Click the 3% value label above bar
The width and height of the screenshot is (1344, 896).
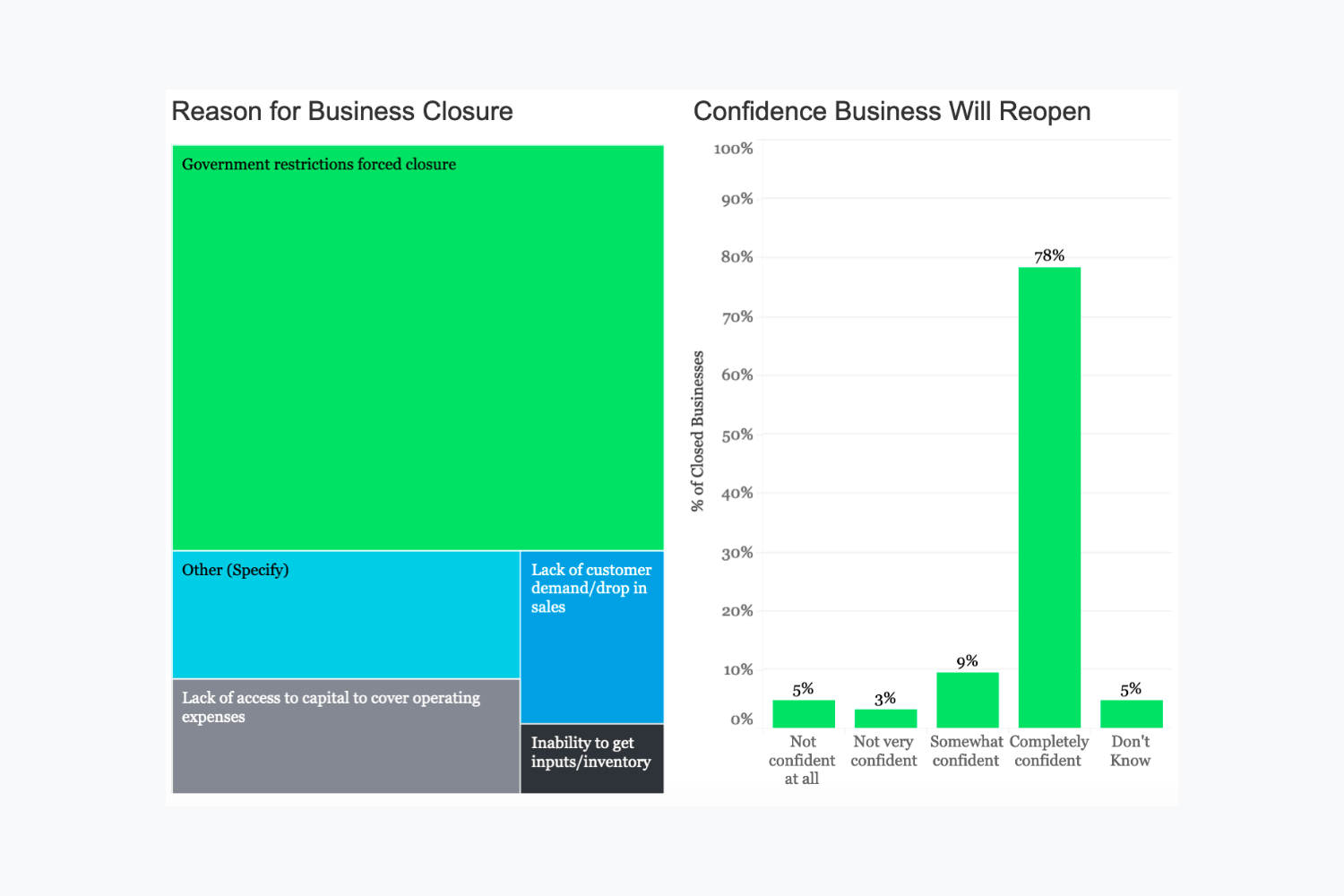click(x=885, y=699)
